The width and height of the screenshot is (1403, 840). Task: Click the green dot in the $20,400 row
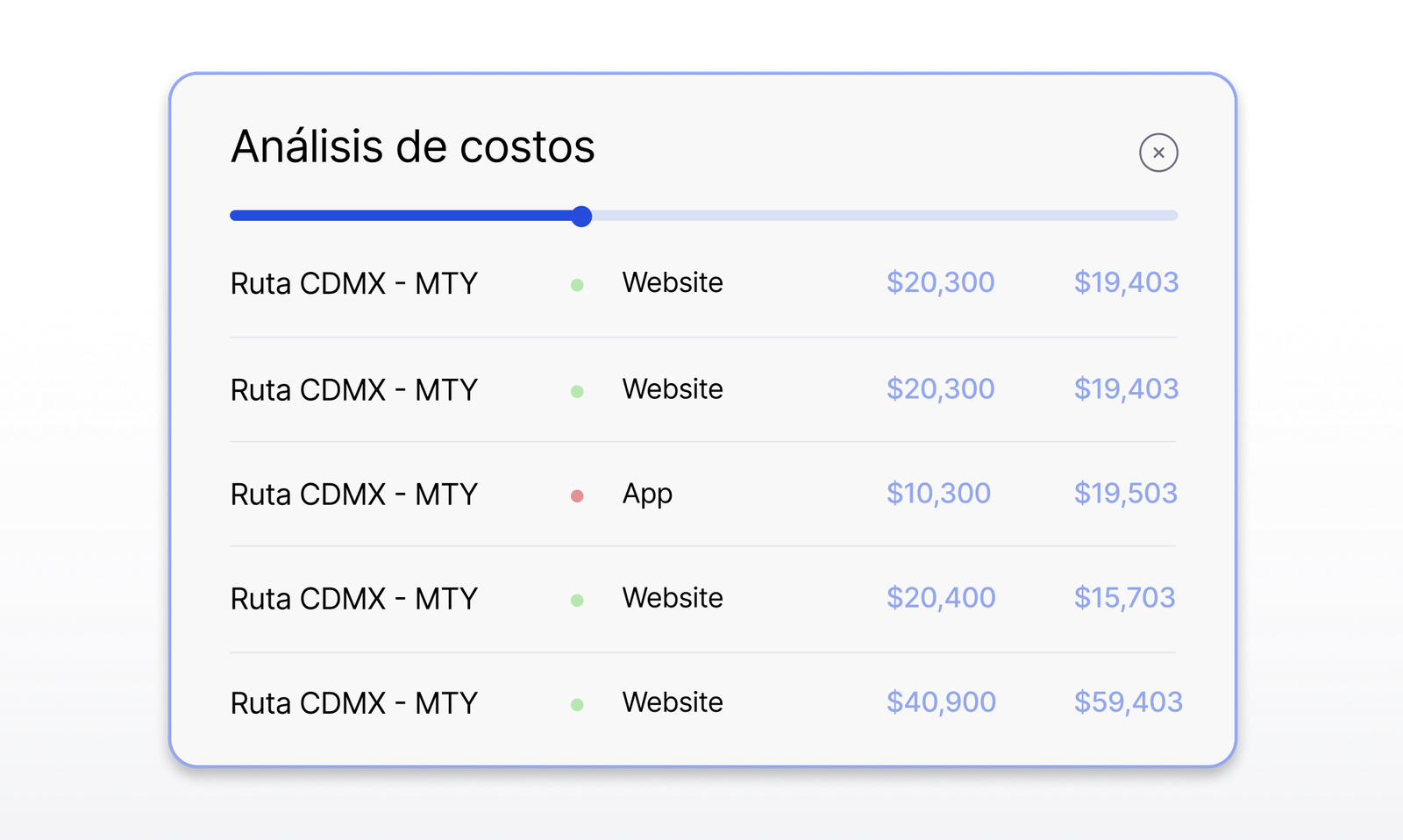(577, 601)
